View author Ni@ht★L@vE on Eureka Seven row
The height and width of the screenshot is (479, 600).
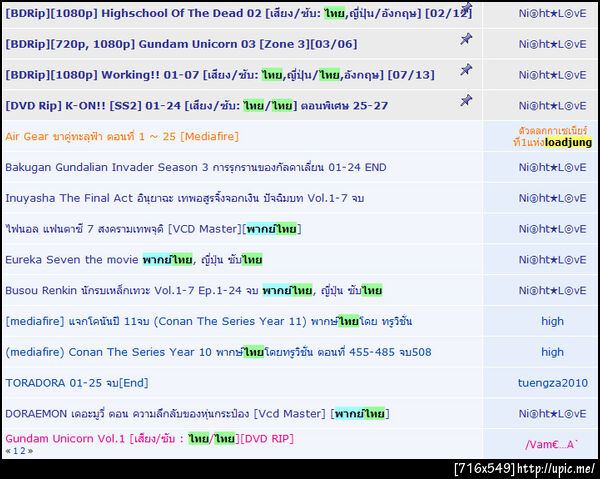pos(553,260)
